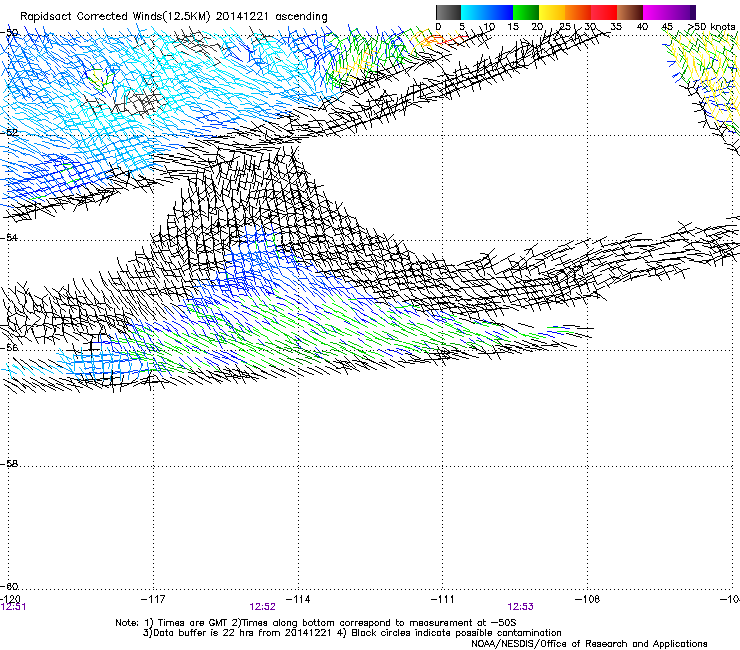Click the dark purple 45-50 knots legend color
Viewport: 740px width, 650px height.
click(x=682, y=12)
